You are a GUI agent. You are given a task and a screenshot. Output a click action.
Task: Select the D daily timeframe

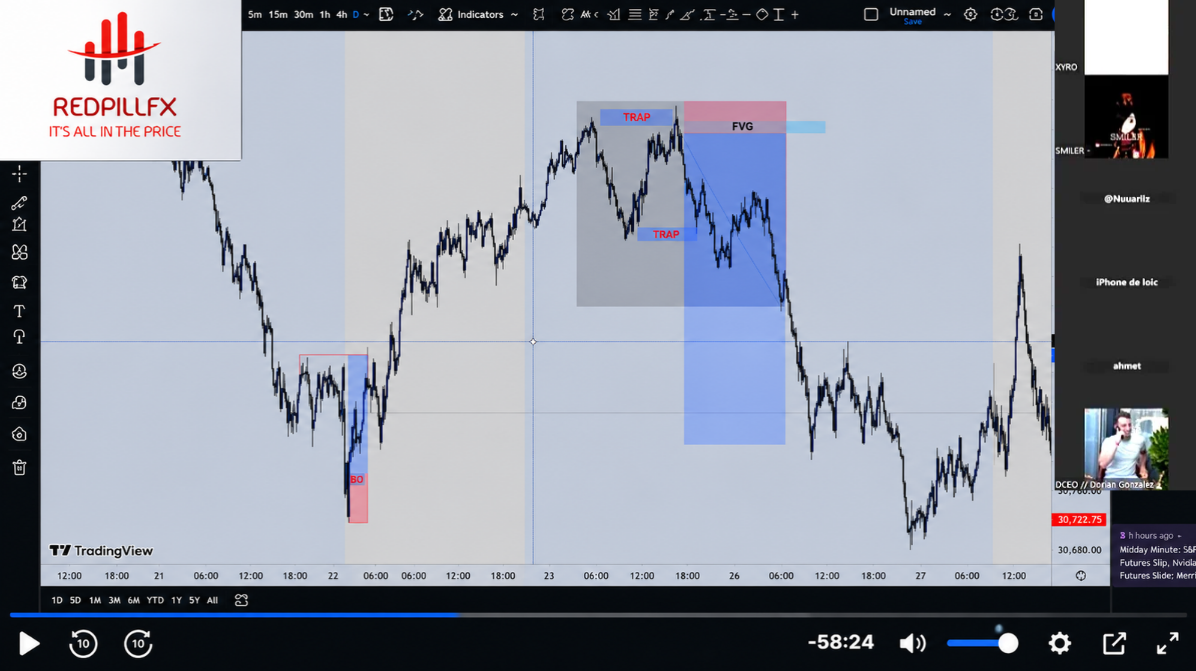(x=355, y=14)
